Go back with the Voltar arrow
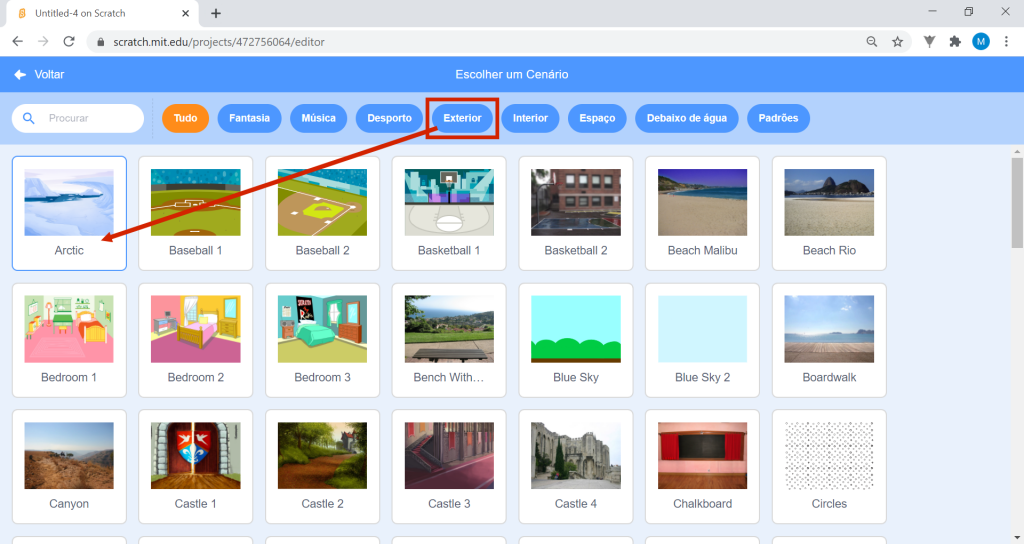This screenshot has width=1024, height=544. point(20,74)
